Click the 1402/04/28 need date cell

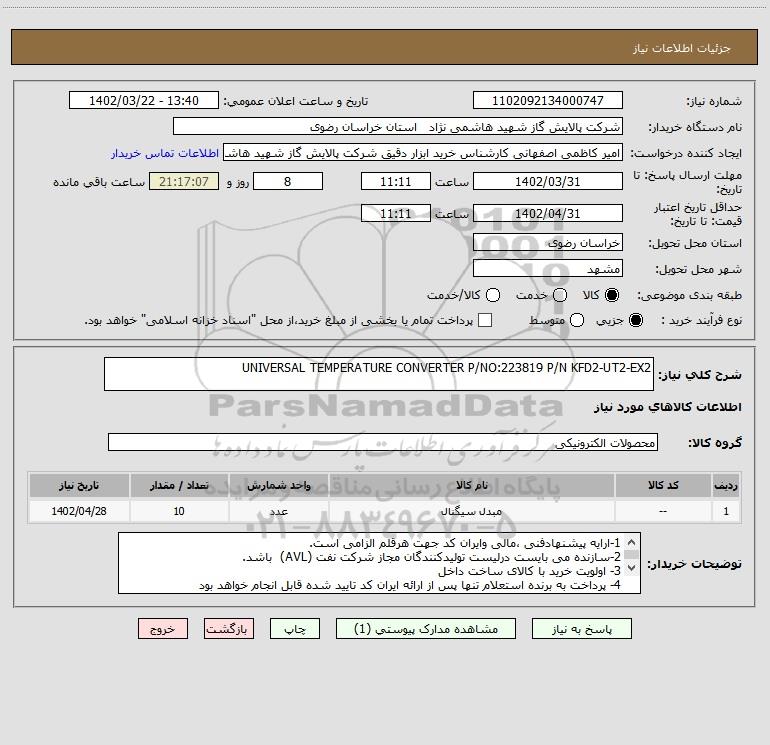79,511
